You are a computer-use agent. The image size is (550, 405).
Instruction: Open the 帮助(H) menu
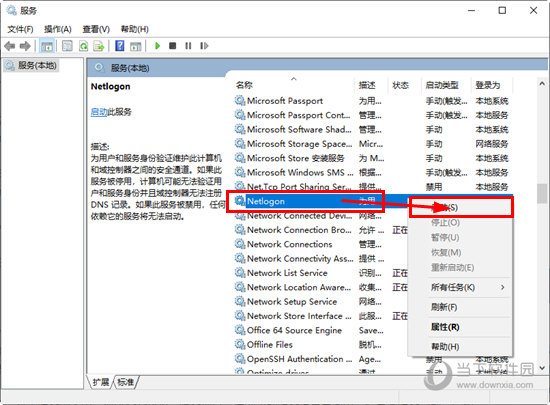click(134, 29)
